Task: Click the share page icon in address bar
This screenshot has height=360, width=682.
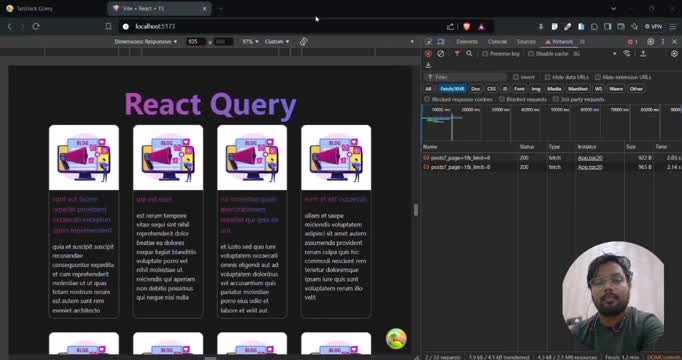Action: click(x=450, y=27)
